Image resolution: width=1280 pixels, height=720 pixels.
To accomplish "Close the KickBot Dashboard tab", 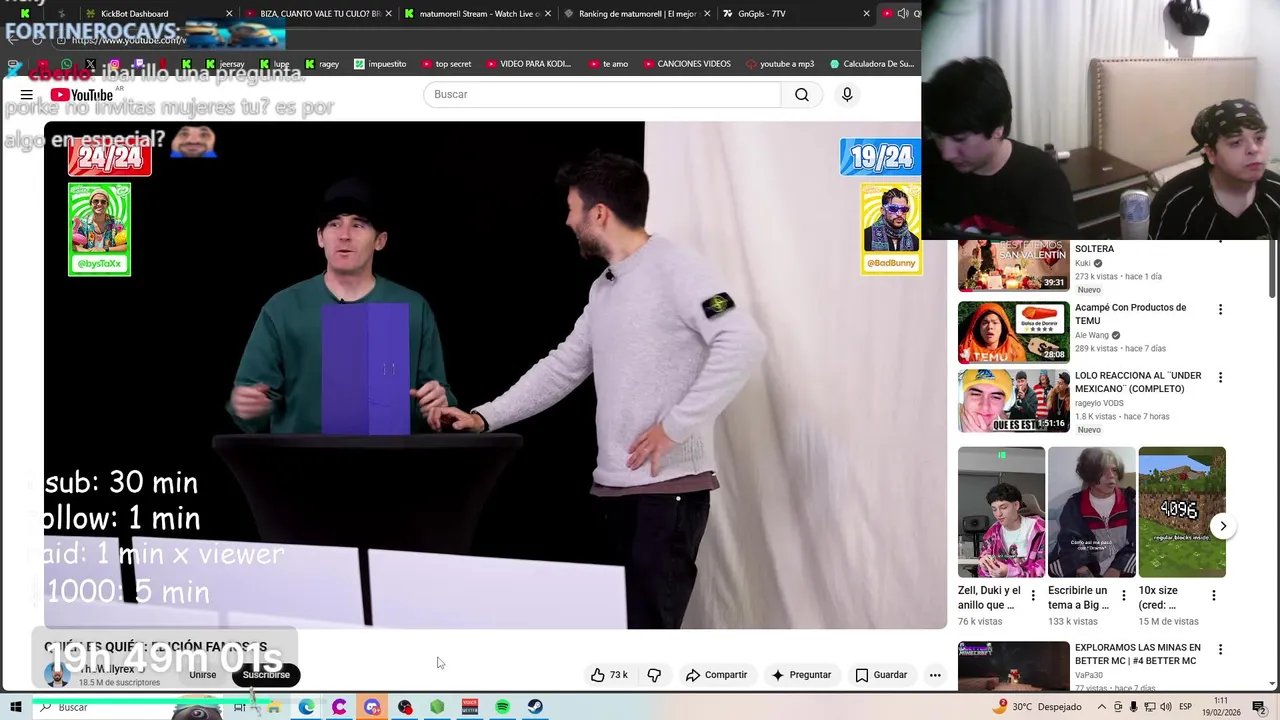I will click(229, 14).
